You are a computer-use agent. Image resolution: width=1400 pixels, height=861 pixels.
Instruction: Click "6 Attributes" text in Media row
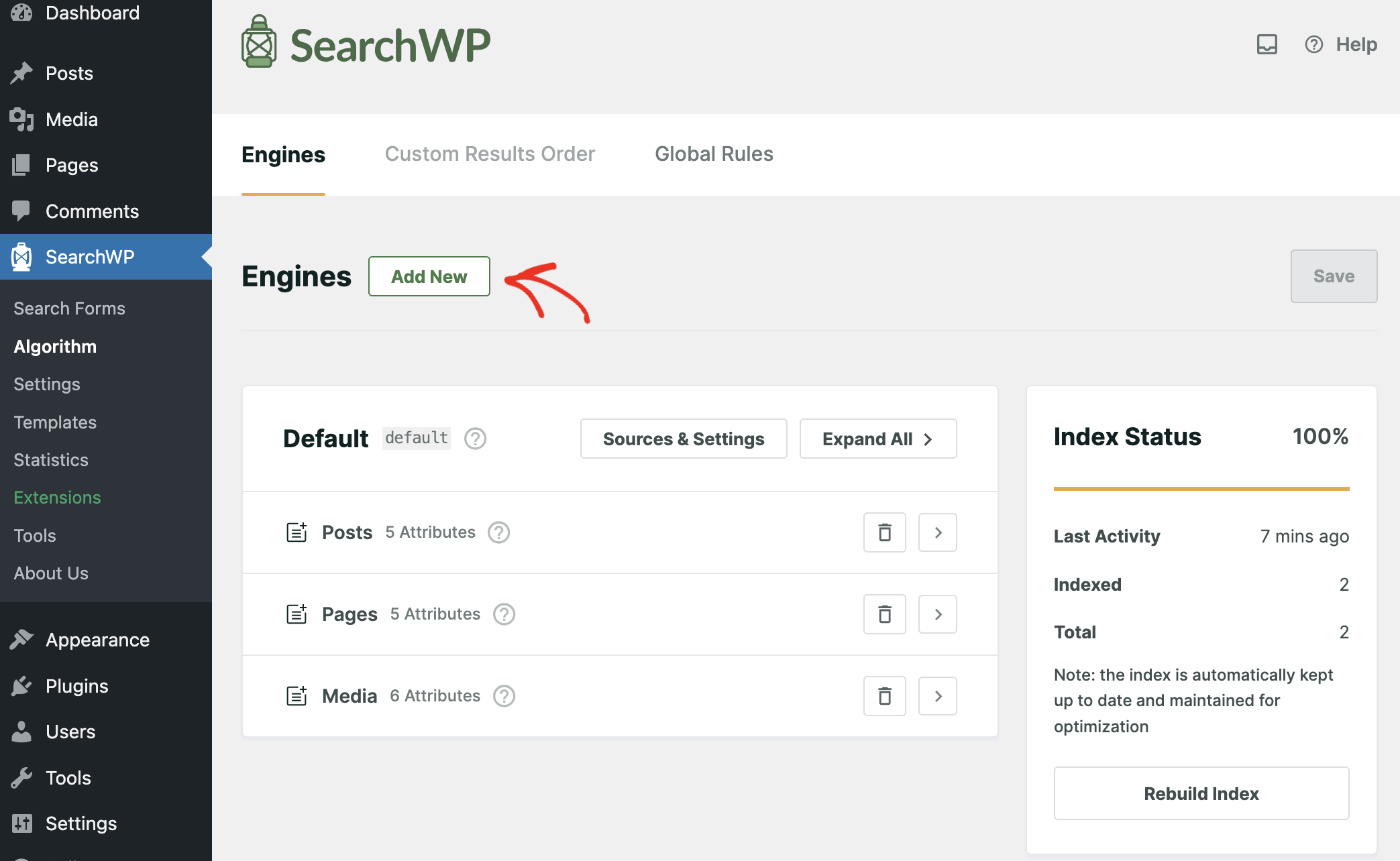435,696
